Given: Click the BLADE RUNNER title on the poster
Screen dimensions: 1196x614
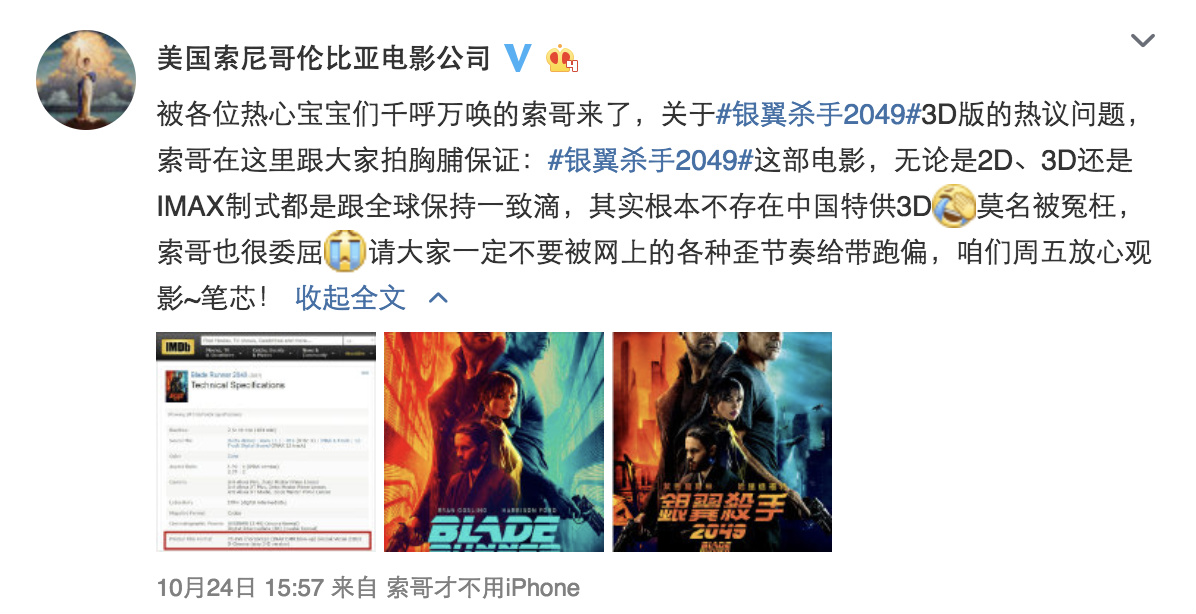Looking at the screenshot, I should [494, 533].
